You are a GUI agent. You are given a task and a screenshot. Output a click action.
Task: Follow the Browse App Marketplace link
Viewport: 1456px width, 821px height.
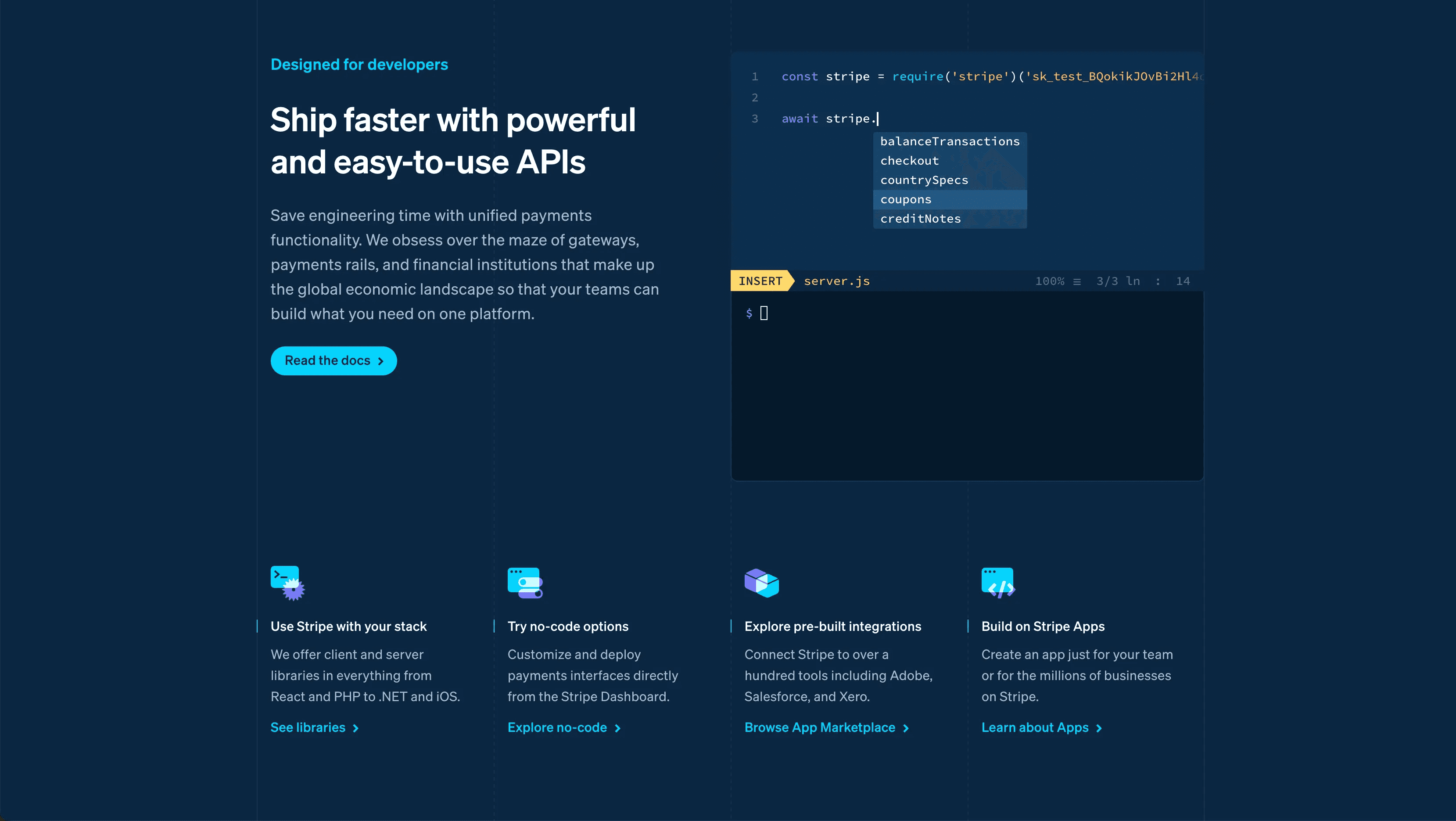point(827,728)
